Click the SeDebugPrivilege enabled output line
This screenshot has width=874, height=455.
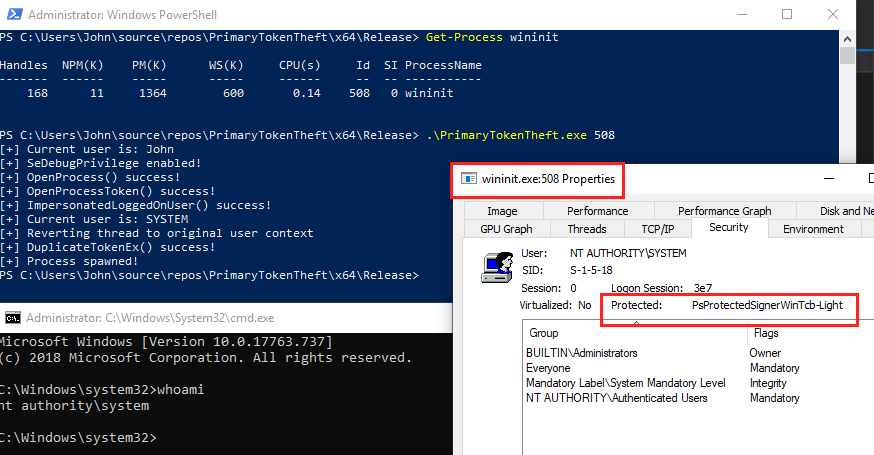pos(100,163)
